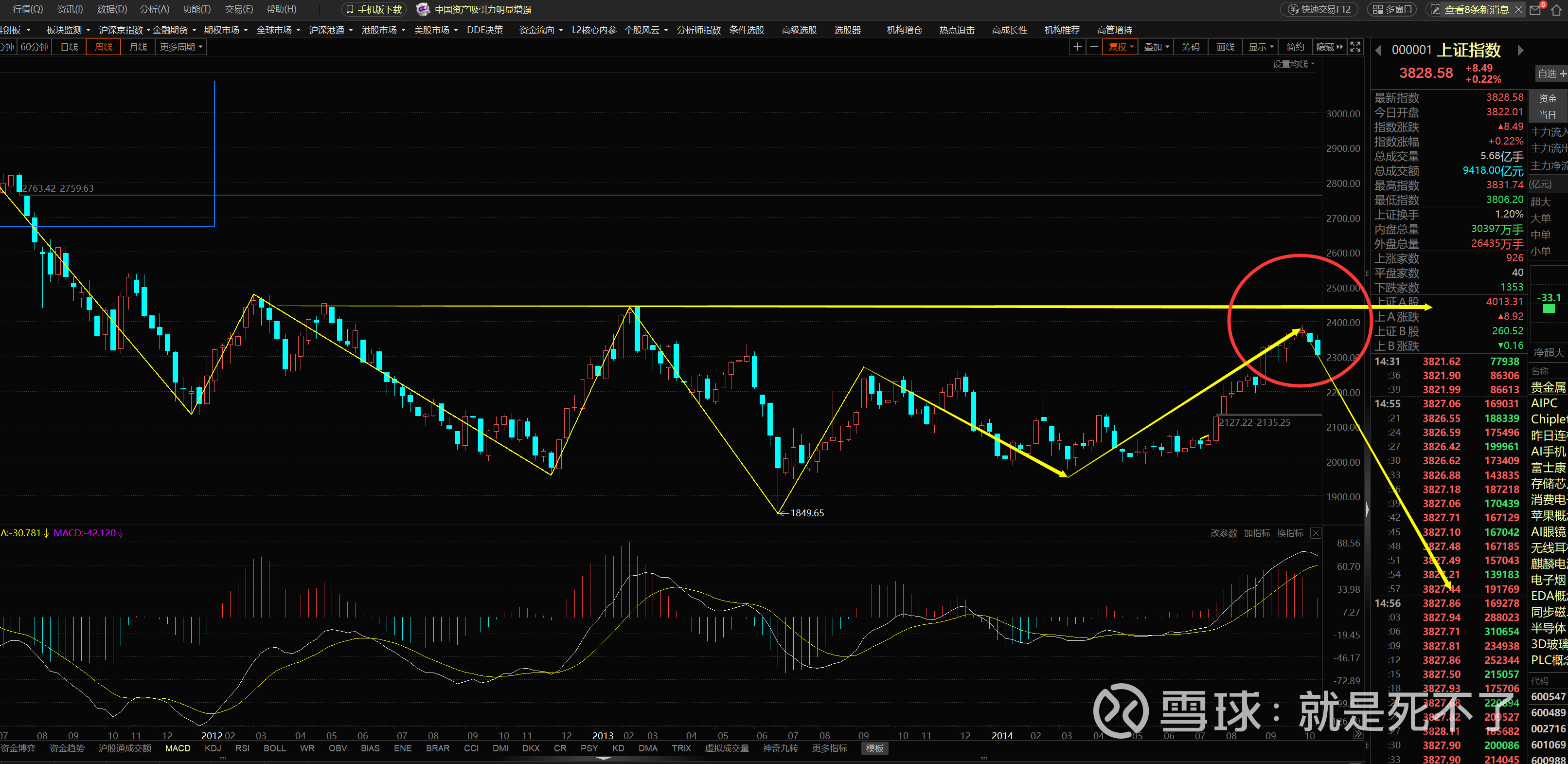Go to next stock with right arrow
1568x764 pixels.
[1520, 51]
